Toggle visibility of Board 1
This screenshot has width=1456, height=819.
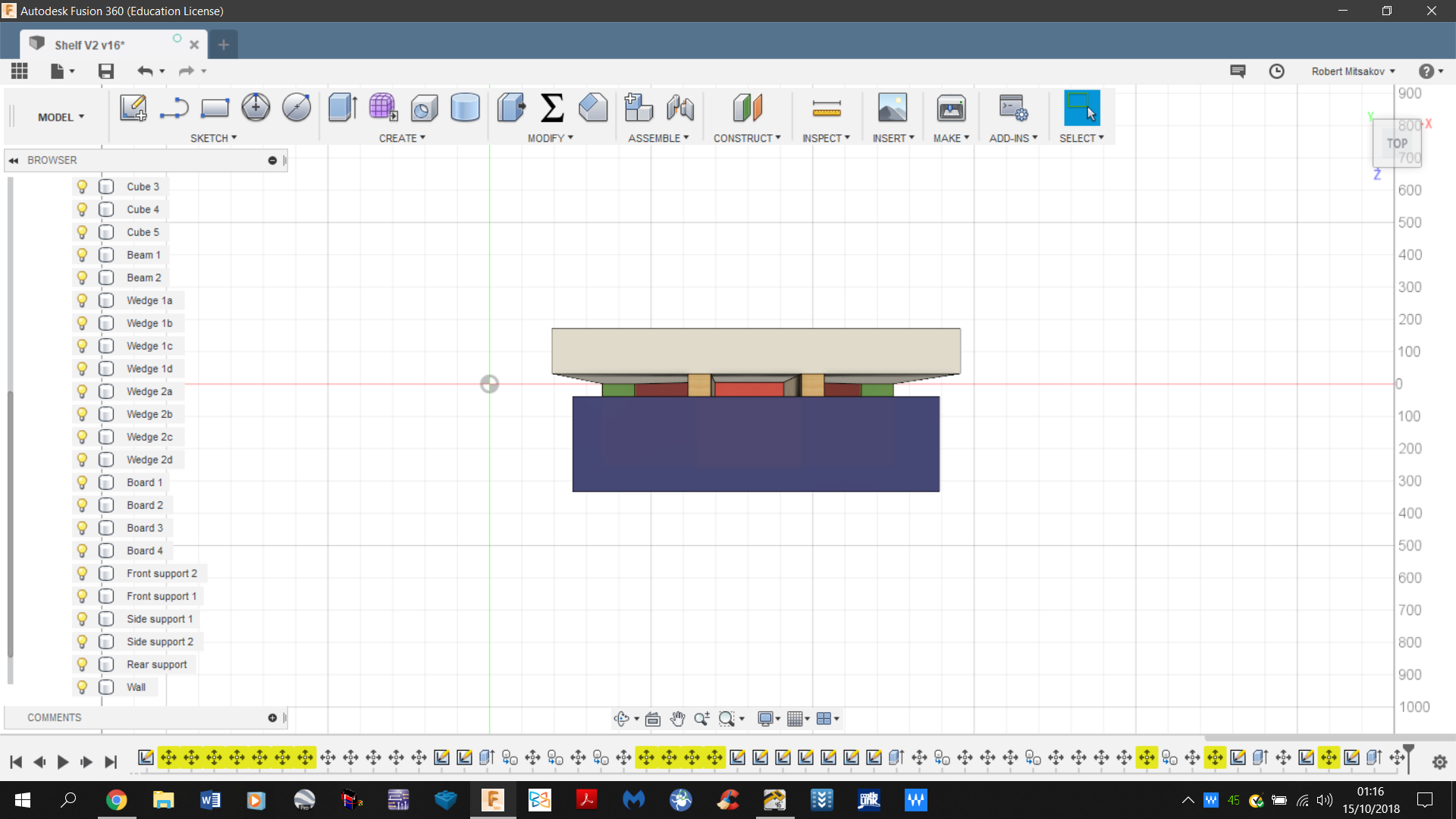click(82, 482)
